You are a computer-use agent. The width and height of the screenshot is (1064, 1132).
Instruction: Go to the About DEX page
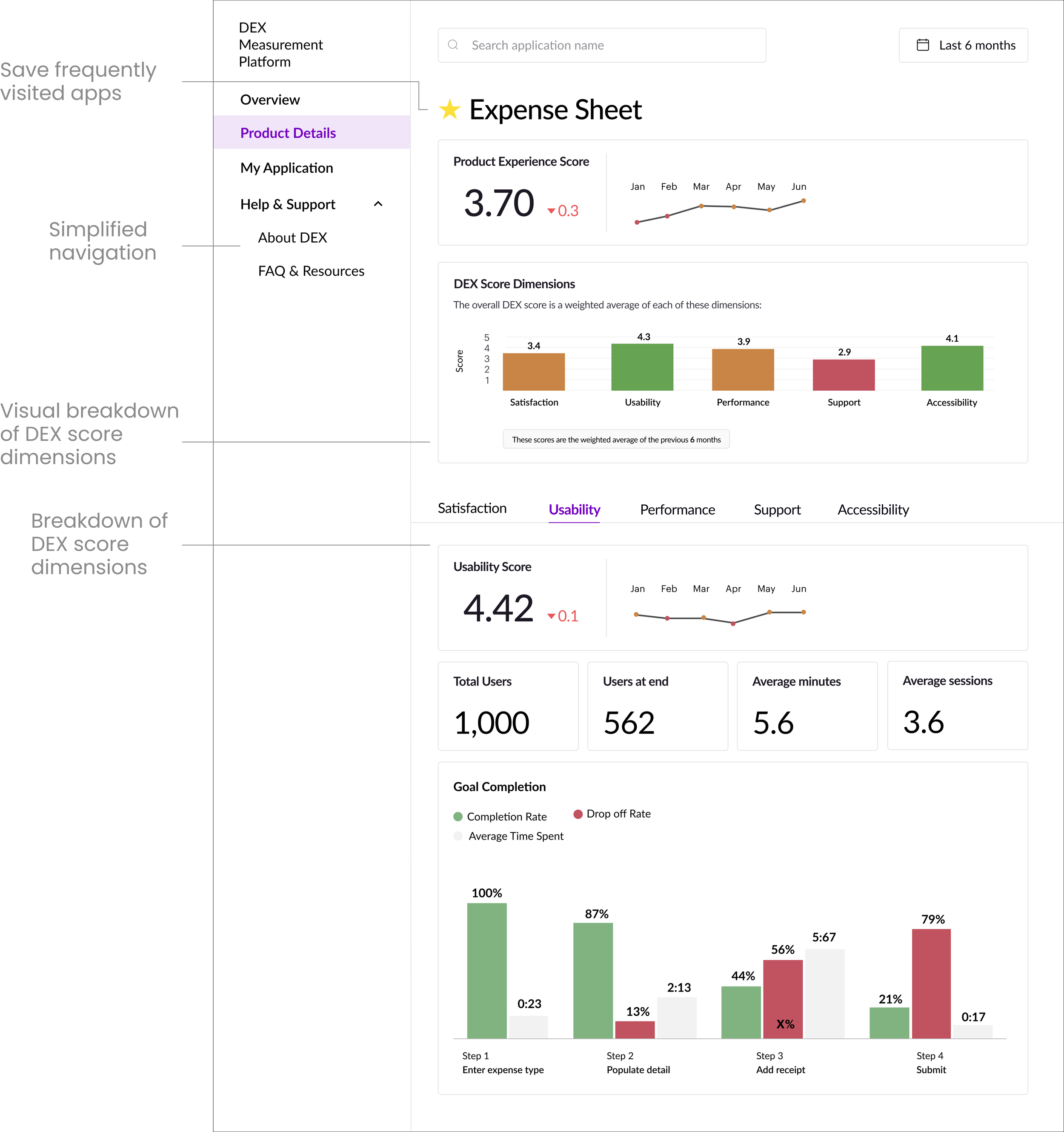pos(292,237)
